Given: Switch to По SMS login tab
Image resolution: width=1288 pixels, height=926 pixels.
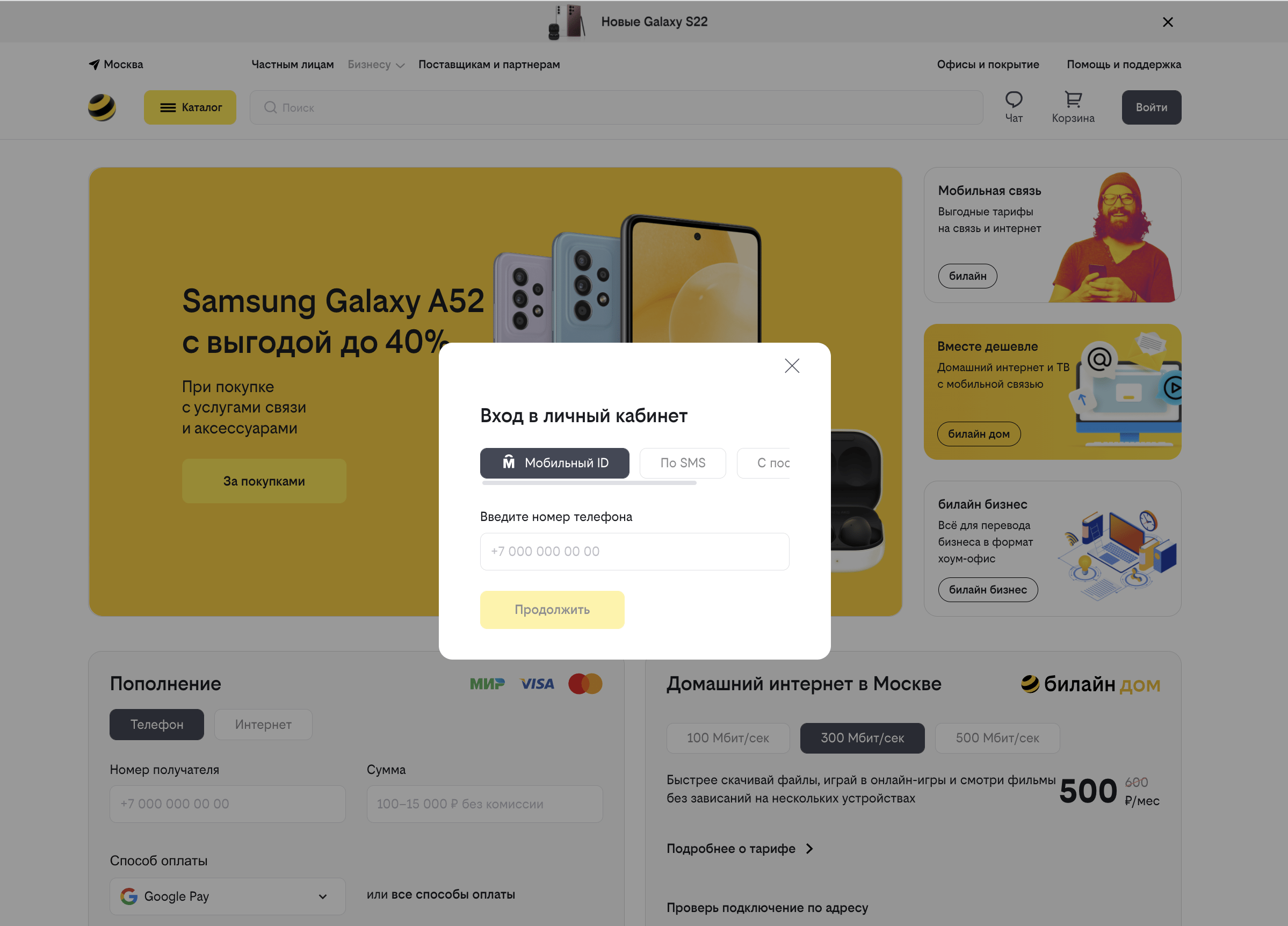Looking at the screenshot, I should (x=683, y=462).
